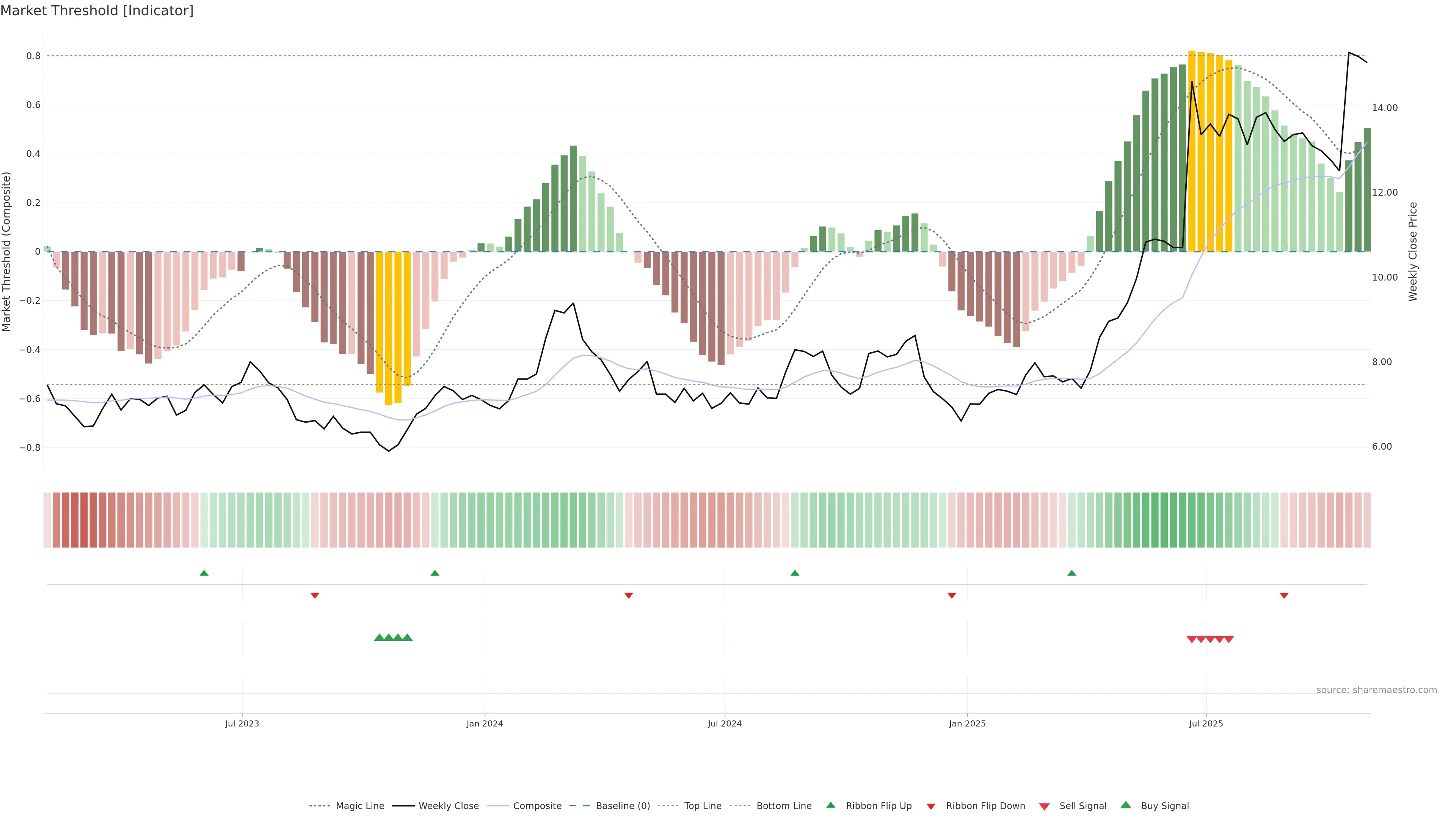Toggle the Composite legend entry
Image resolution: width=1456 pixels, height=819 pixels.
coord(537,806)
